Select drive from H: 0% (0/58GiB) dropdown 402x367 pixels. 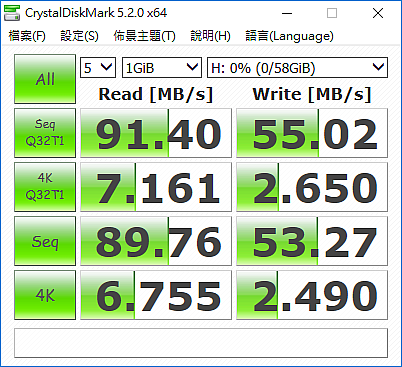click(x=298, y=68)
